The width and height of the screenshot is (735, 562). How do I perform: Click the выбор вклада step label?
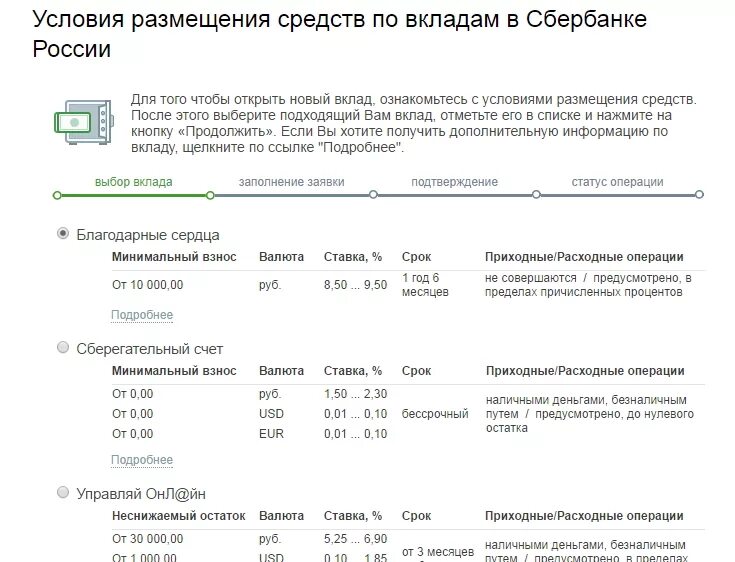tap(134, 182)
